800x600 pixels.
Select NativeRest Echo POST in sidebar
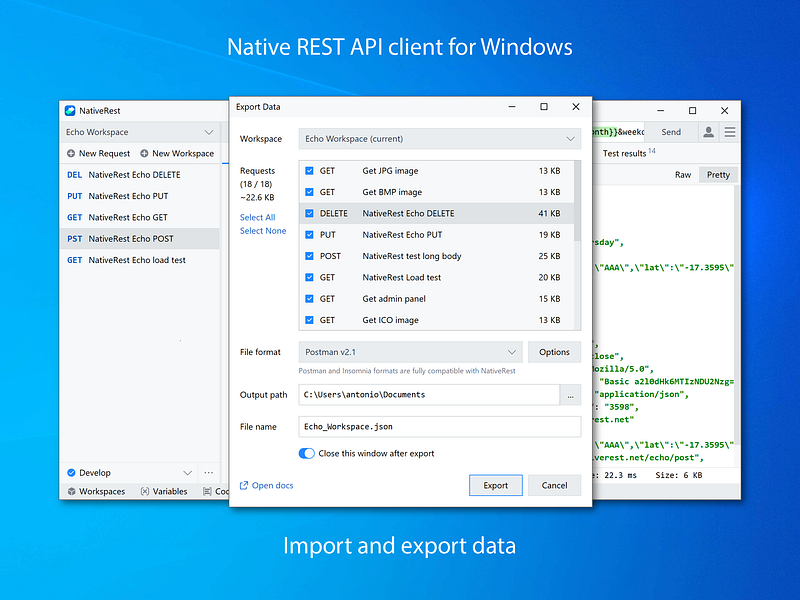[140, 239]
